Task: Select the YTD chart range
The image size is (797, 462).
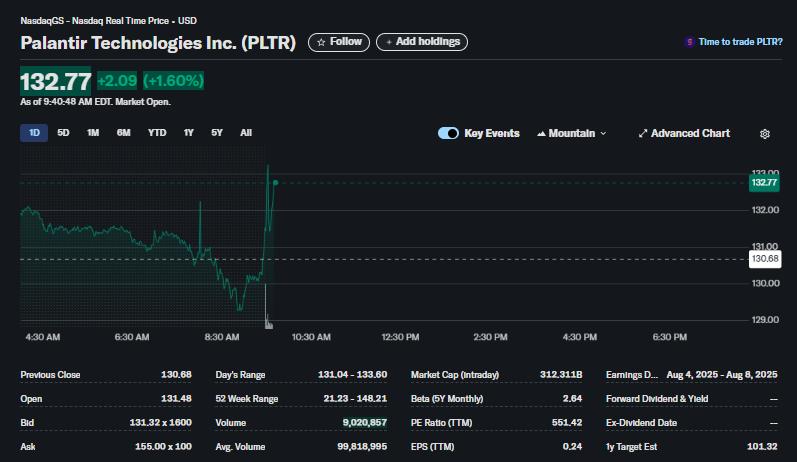Action: (x=157, y=133)
